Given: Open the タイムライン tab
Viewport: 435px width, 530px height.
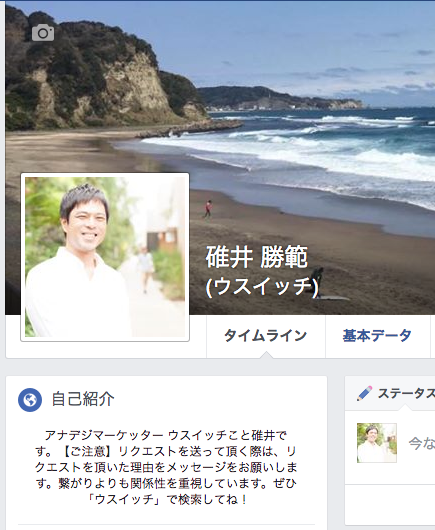Looking at the screenshot, I should (266, 336).
